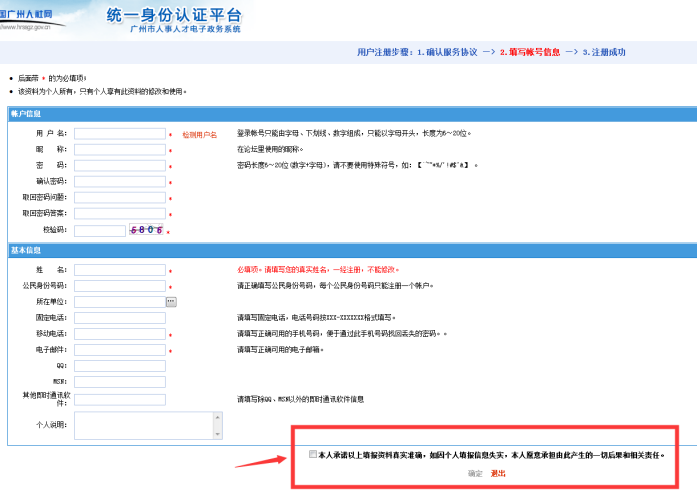Click the 登录帐号 username rule hint

354,133
